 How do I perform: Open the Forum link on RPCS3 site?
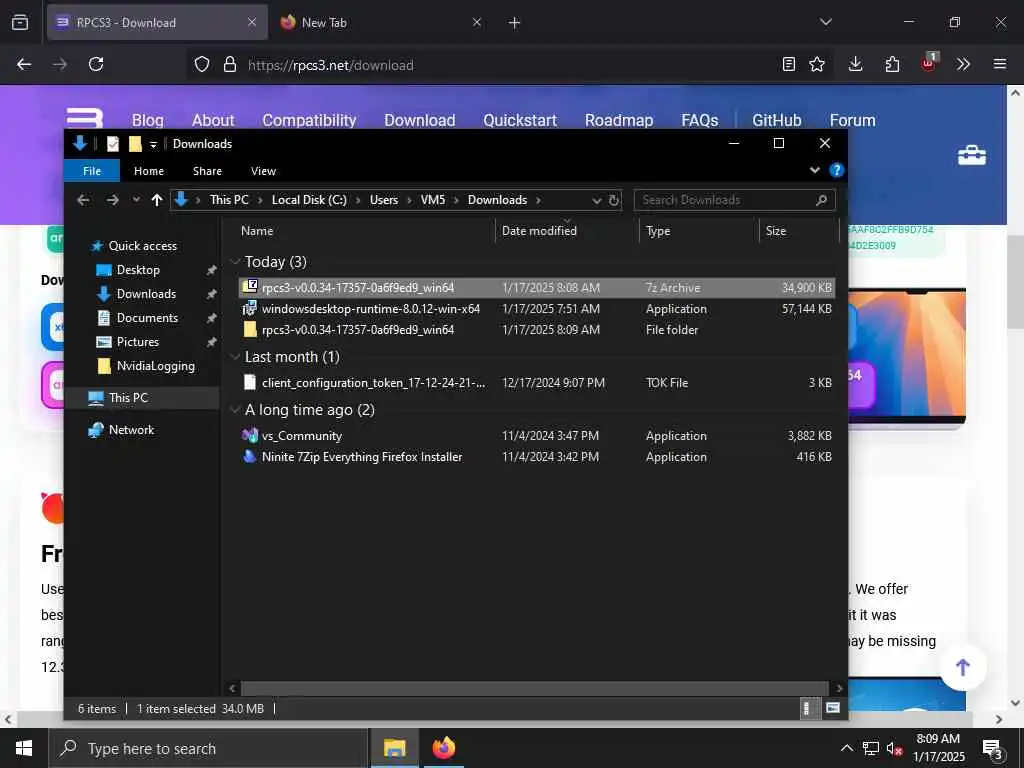click(852, 120)
